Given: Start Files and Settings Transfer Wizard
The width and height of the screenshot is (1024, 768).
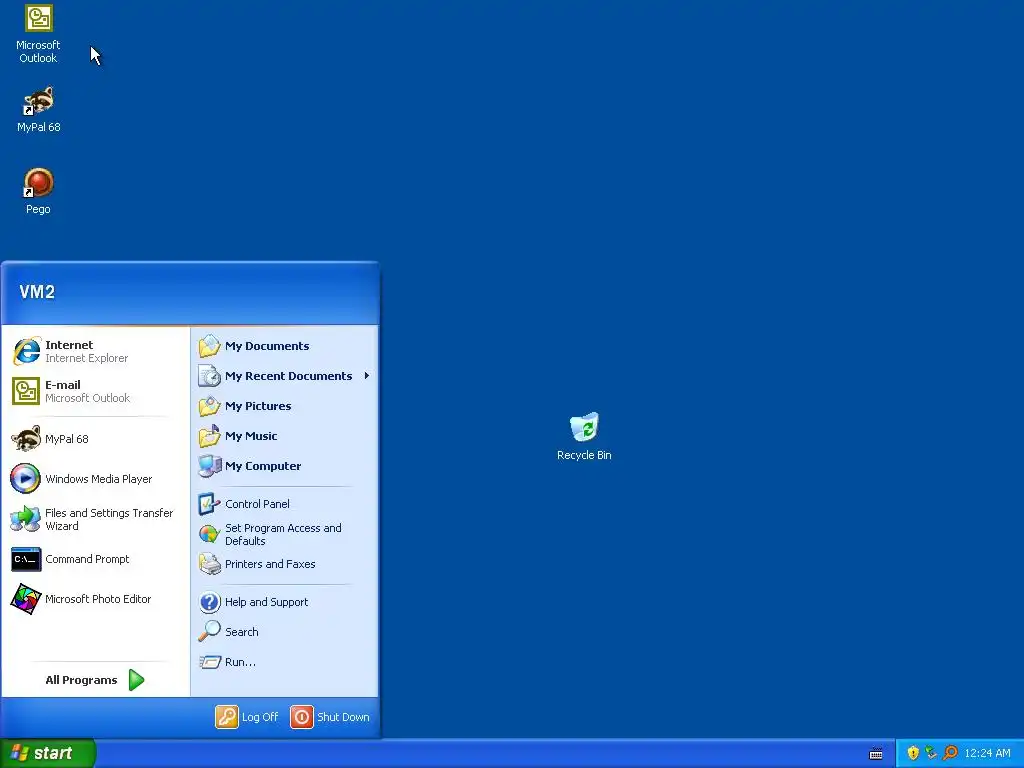Looking at the screenshot, I should tap(97, 519).
